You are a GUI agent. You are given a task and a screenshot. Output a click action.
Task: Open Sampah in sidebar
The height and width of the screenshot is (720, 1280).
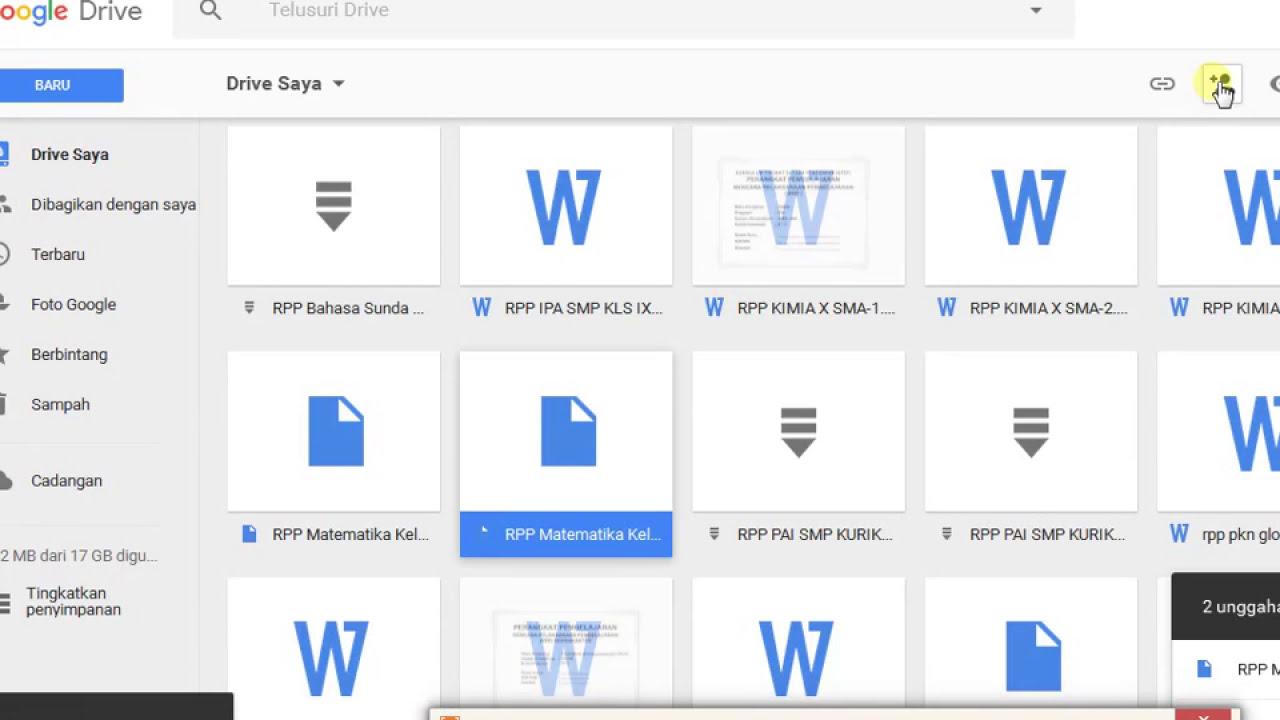click(60, 404)
